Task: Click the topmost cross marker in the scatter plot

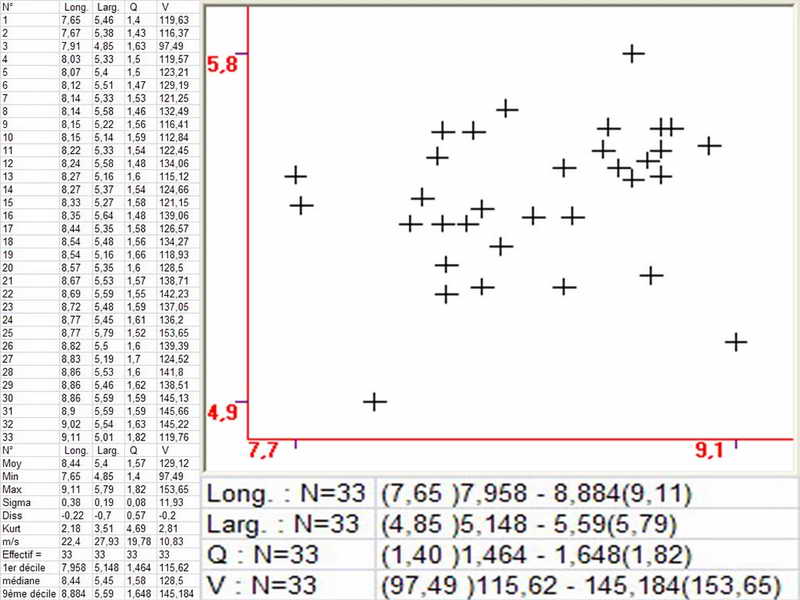Action: (x=632, y=53)
